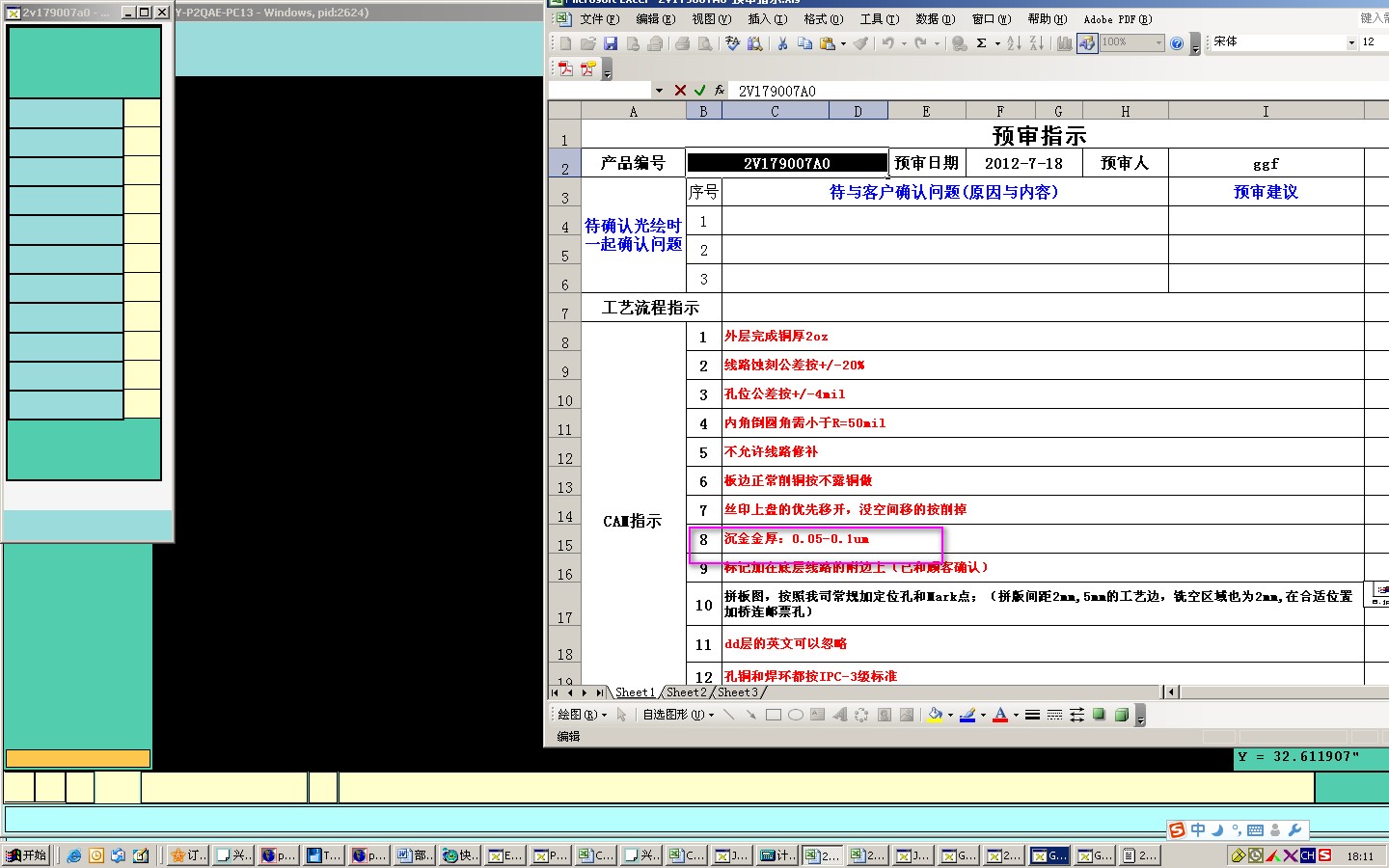Click the 3-D Style green cube icon
The image size is (1389, 868).
point(1122,715)
